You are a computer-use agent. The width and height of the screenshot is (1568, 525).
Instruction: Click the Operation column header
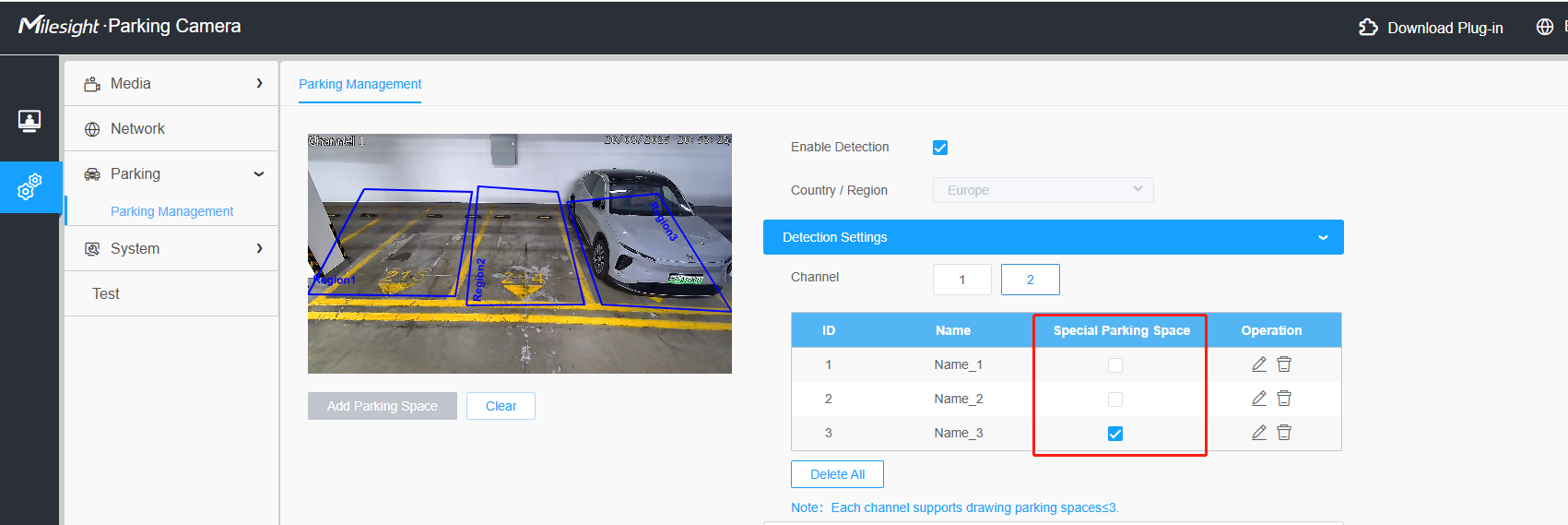[1271, 330]
